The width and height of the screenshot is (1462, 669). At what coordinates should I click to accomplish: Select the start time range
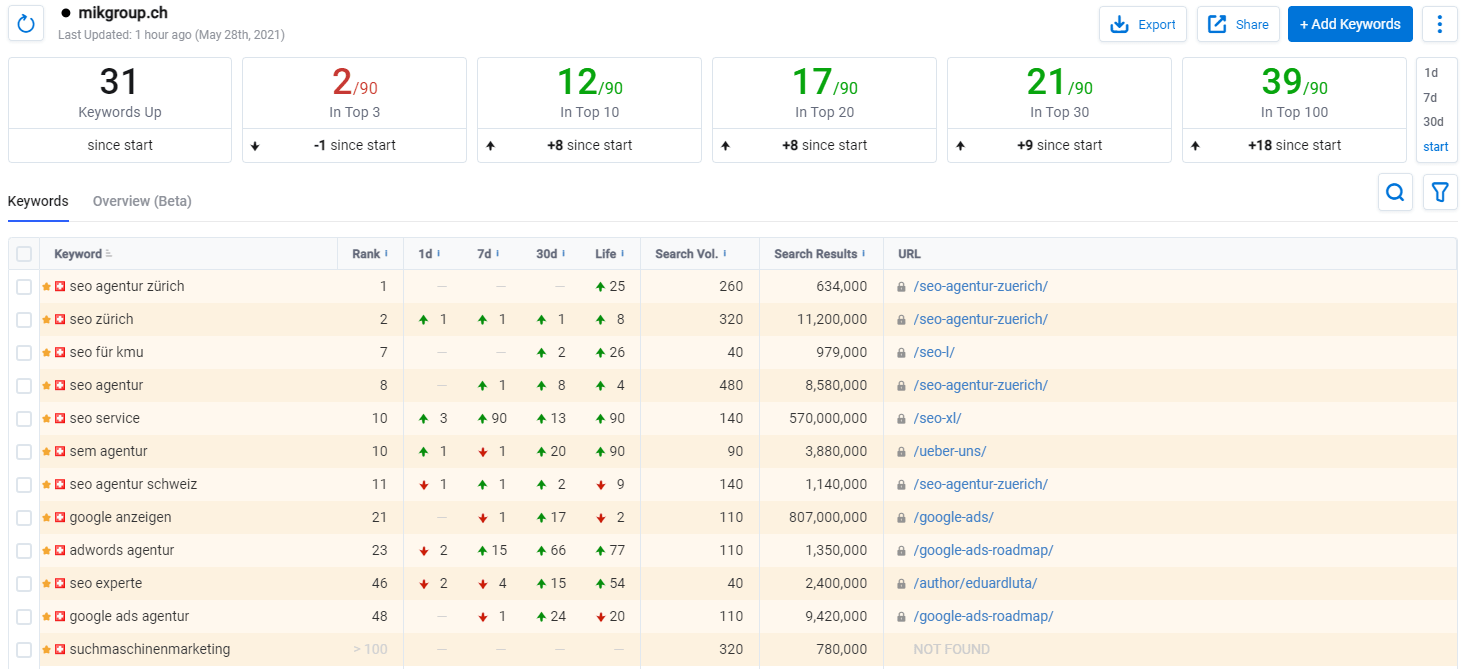tap(1436, 147)
